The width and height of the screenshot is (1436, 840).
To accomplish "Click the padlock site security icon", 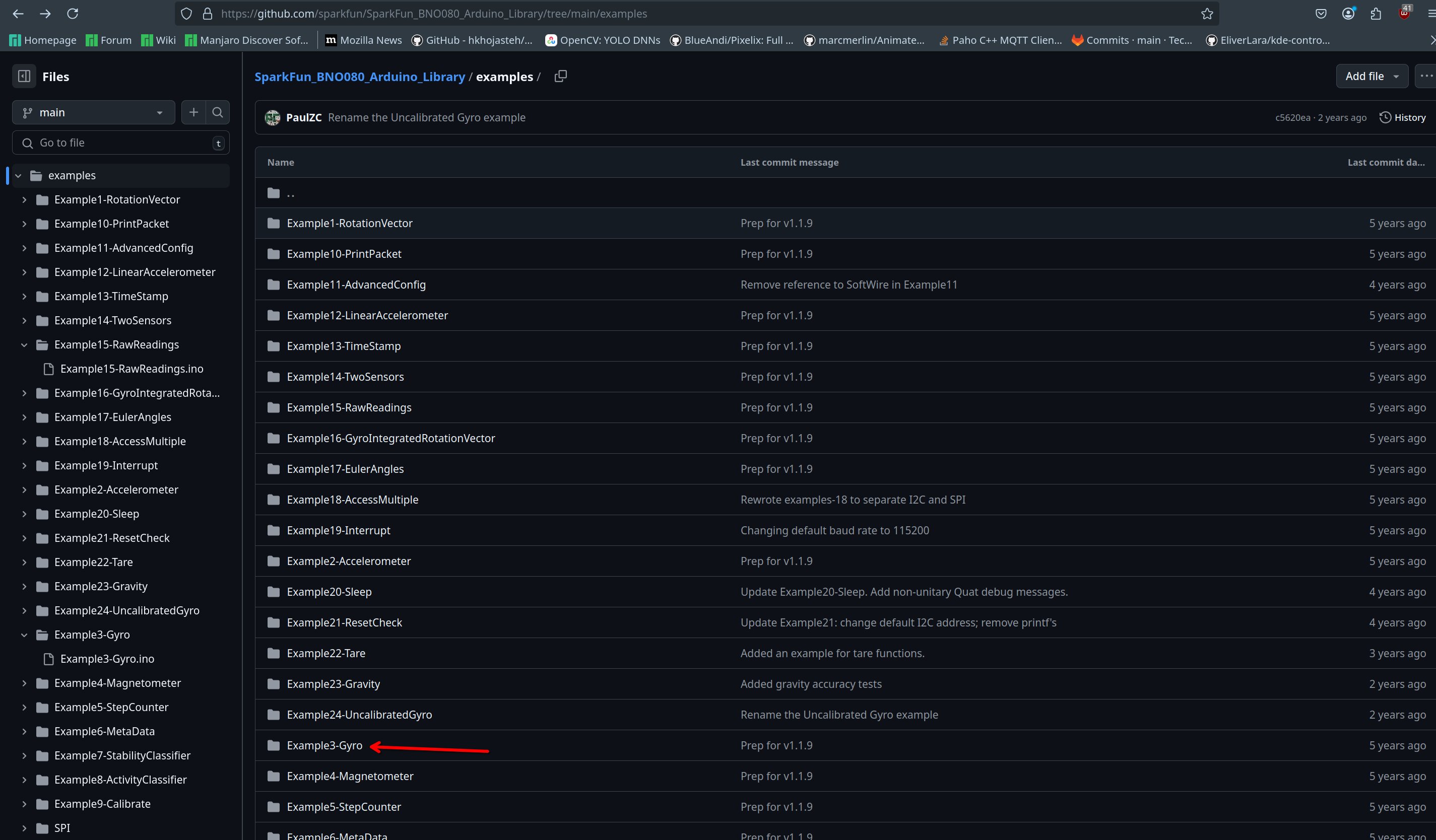I will [208, 14].
